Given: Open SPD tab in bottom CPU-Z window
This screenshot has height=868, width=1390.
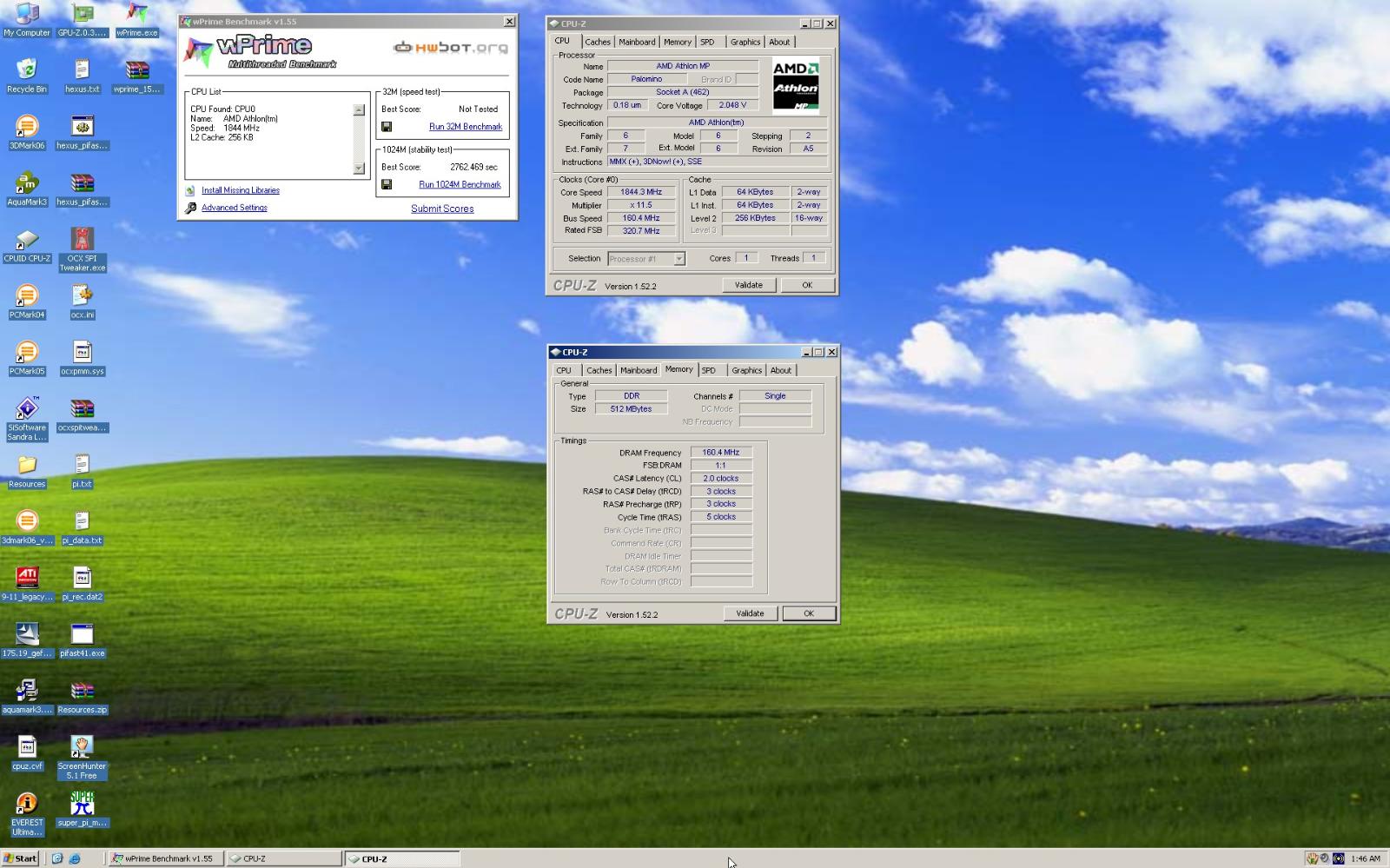Looking at the screenshot, I should pos(709,370).
